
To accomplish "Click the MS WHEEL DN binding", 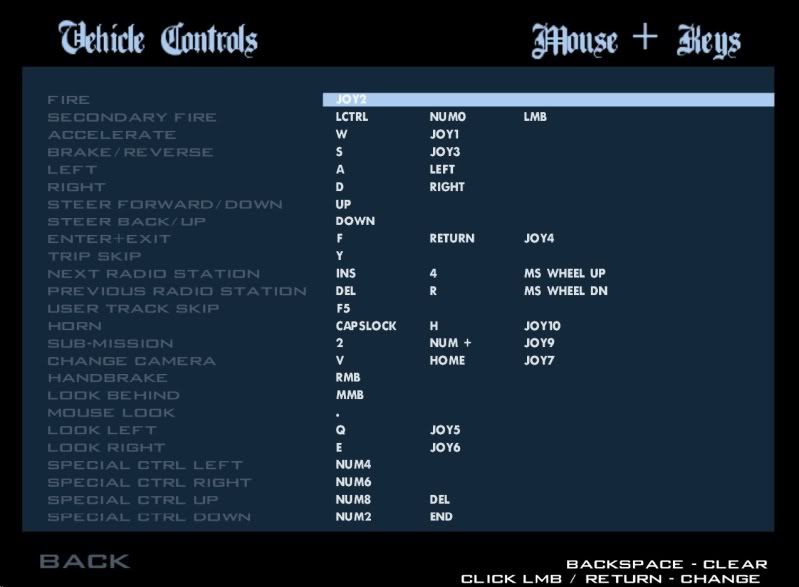I will [566, 291].
